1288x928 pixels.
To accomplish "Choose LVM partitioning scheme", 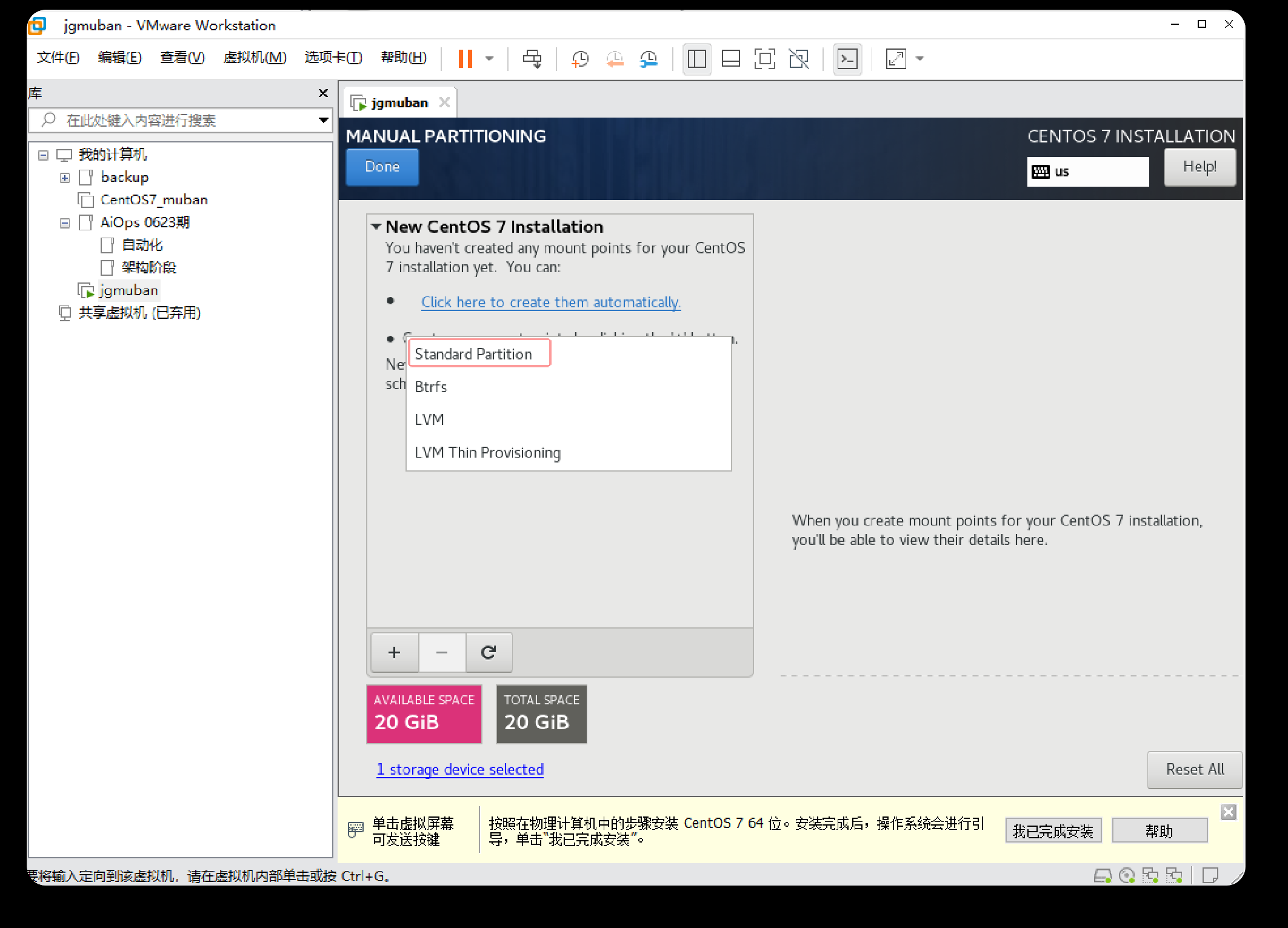I will coord(569,419).
